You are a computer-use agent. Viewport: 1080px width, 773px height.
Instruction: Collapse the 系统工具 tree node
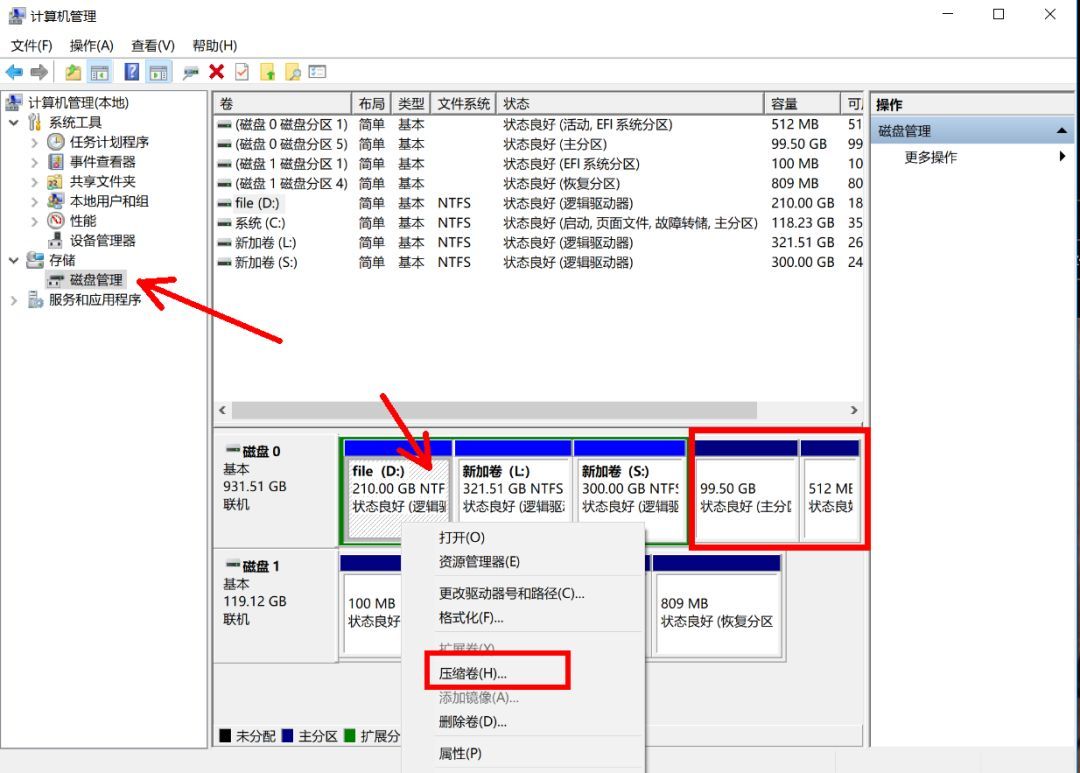[14, 122]
